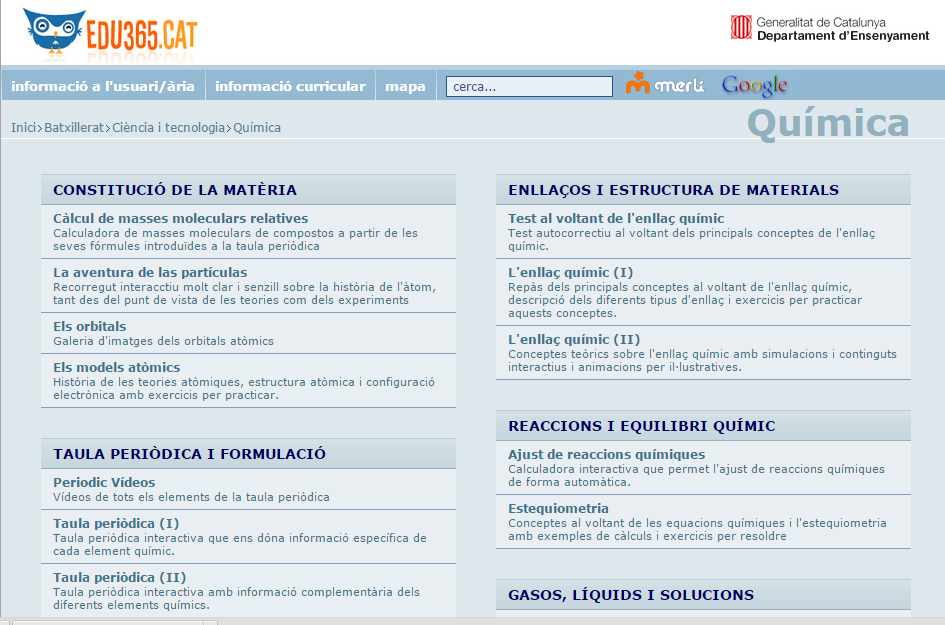Open the 'Estequiometria' link

coord(558,508)
